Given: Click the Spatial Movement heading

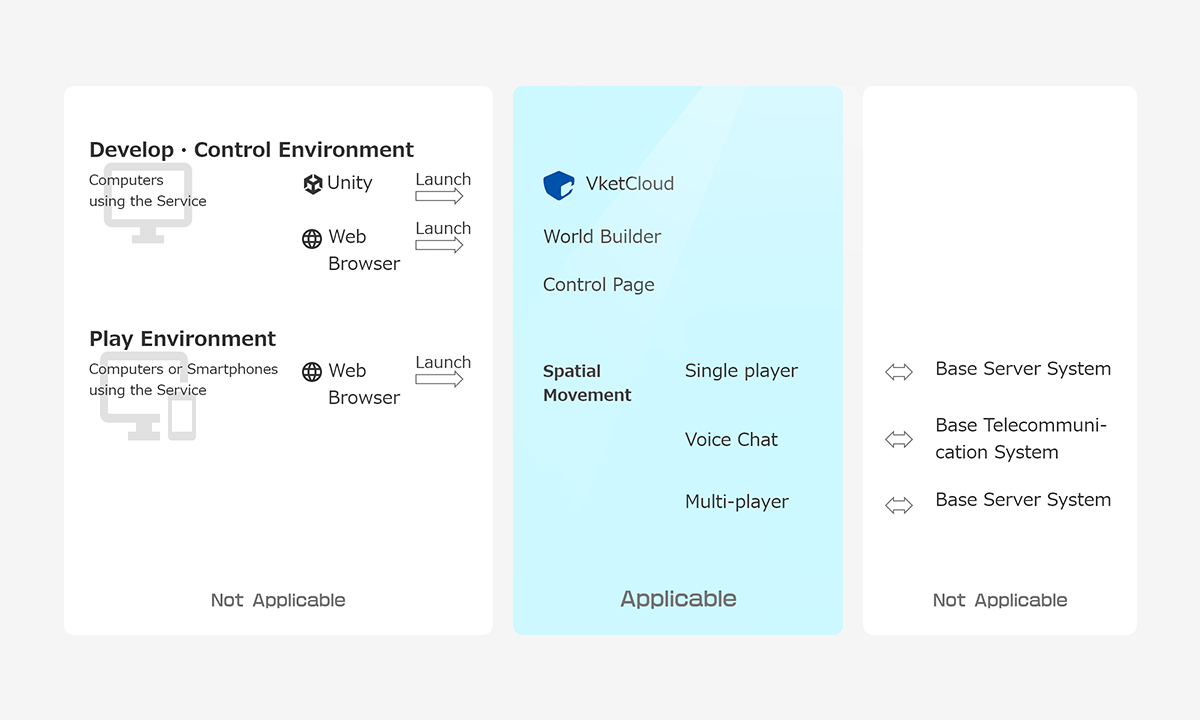Looking at the screenshot, I should point(587,383).
